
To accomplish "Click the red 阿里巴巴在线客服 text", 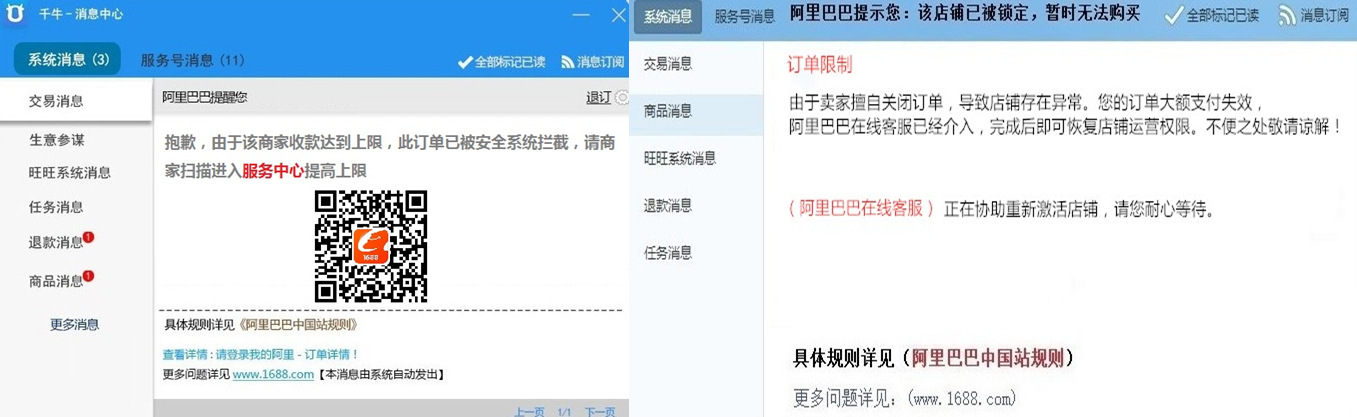I will 862,209.
